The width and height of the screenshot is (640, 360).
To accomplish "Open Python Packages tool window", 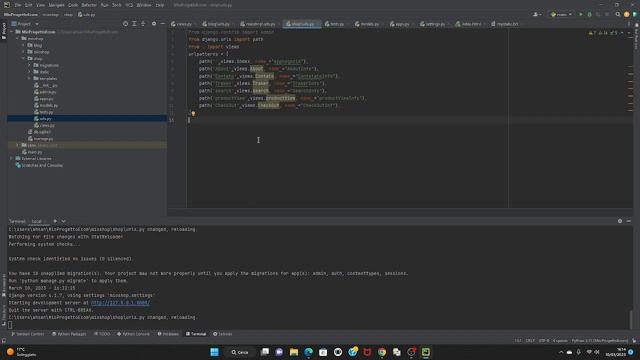I will 69,334.
